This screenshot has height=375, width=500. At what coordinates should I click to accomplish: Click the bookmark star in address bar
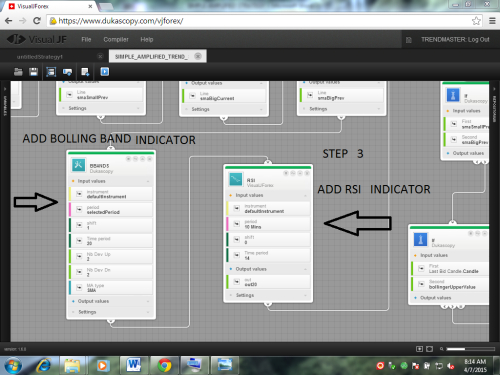tap(476, 21)
